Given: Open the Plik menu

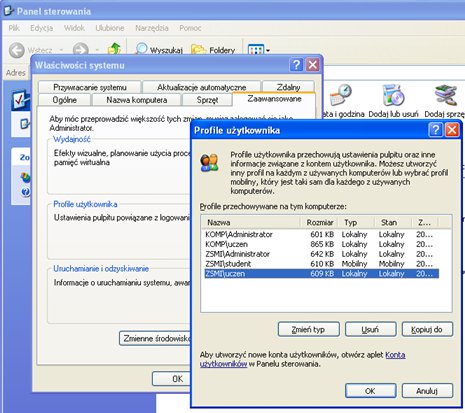Looking at the screenshot, I should [x=14, y=28].
